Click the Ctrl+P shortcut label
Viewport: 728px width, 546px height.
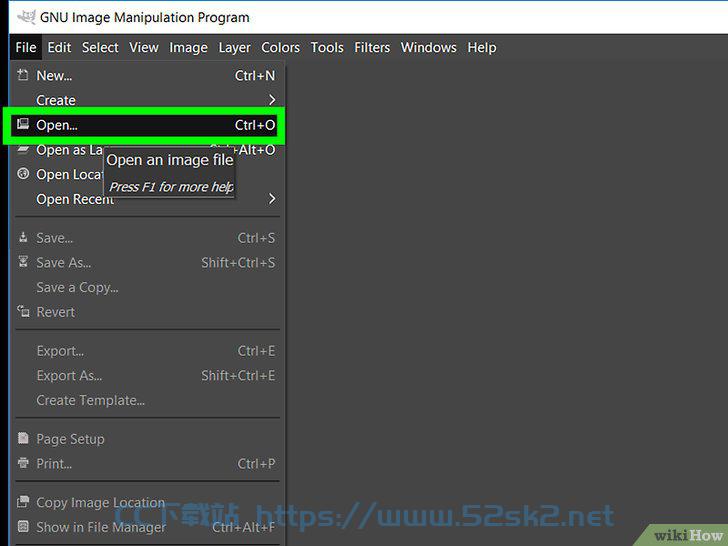(256, 463)
